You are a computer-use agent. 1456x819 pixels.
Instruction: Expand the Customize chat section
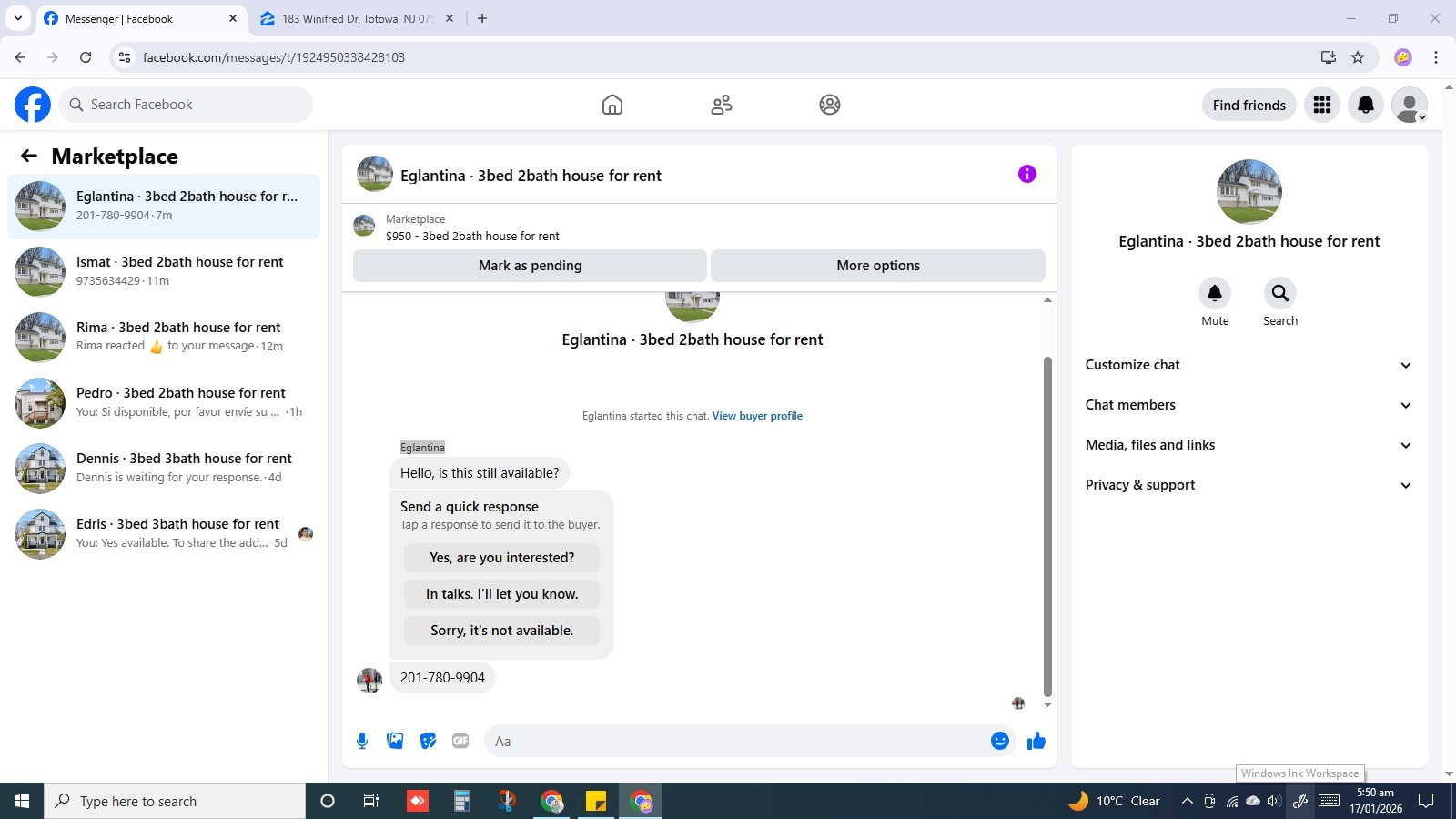1249,365
